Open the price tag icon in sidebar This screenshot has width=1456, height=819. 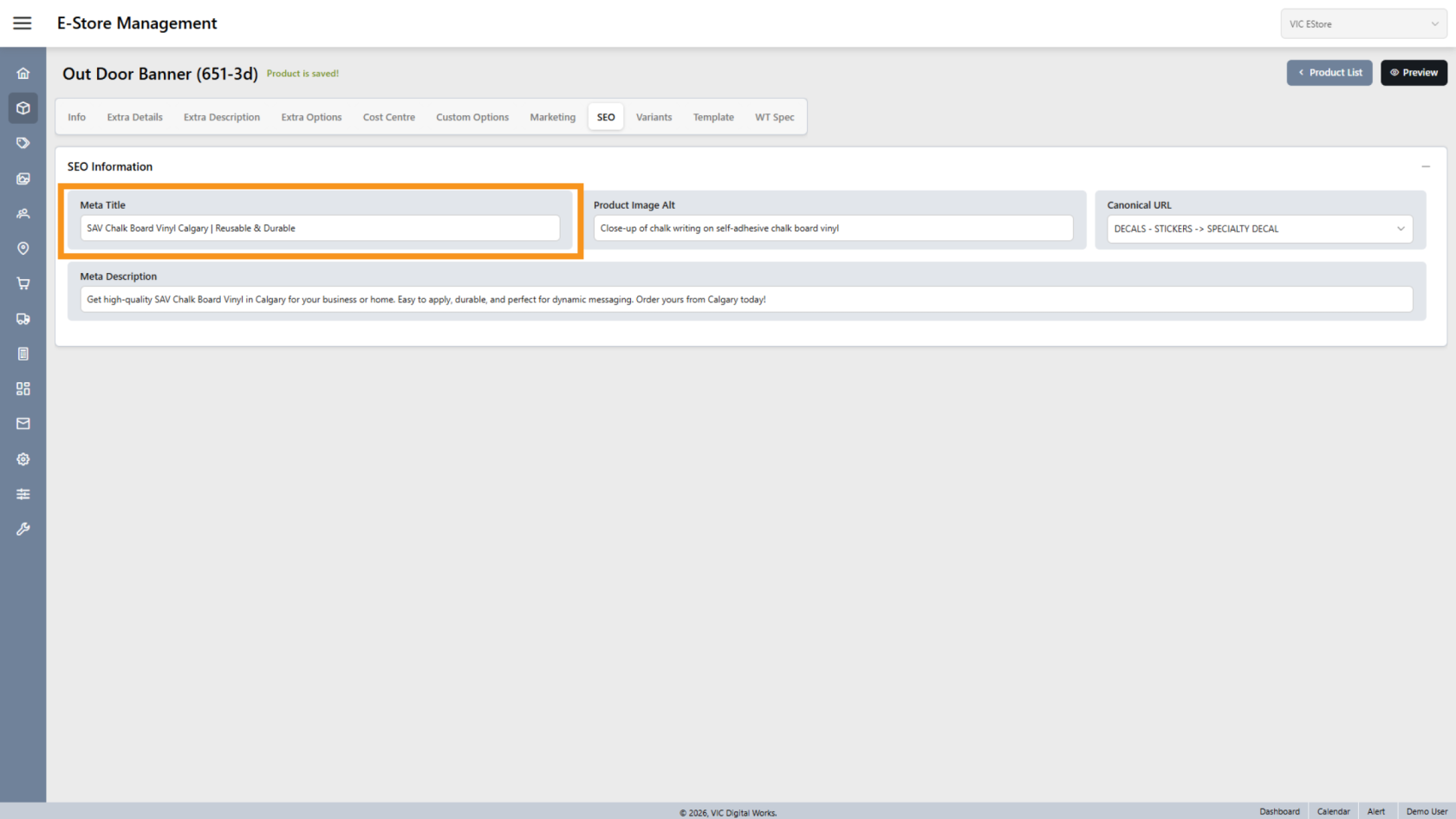click(23, 143)
